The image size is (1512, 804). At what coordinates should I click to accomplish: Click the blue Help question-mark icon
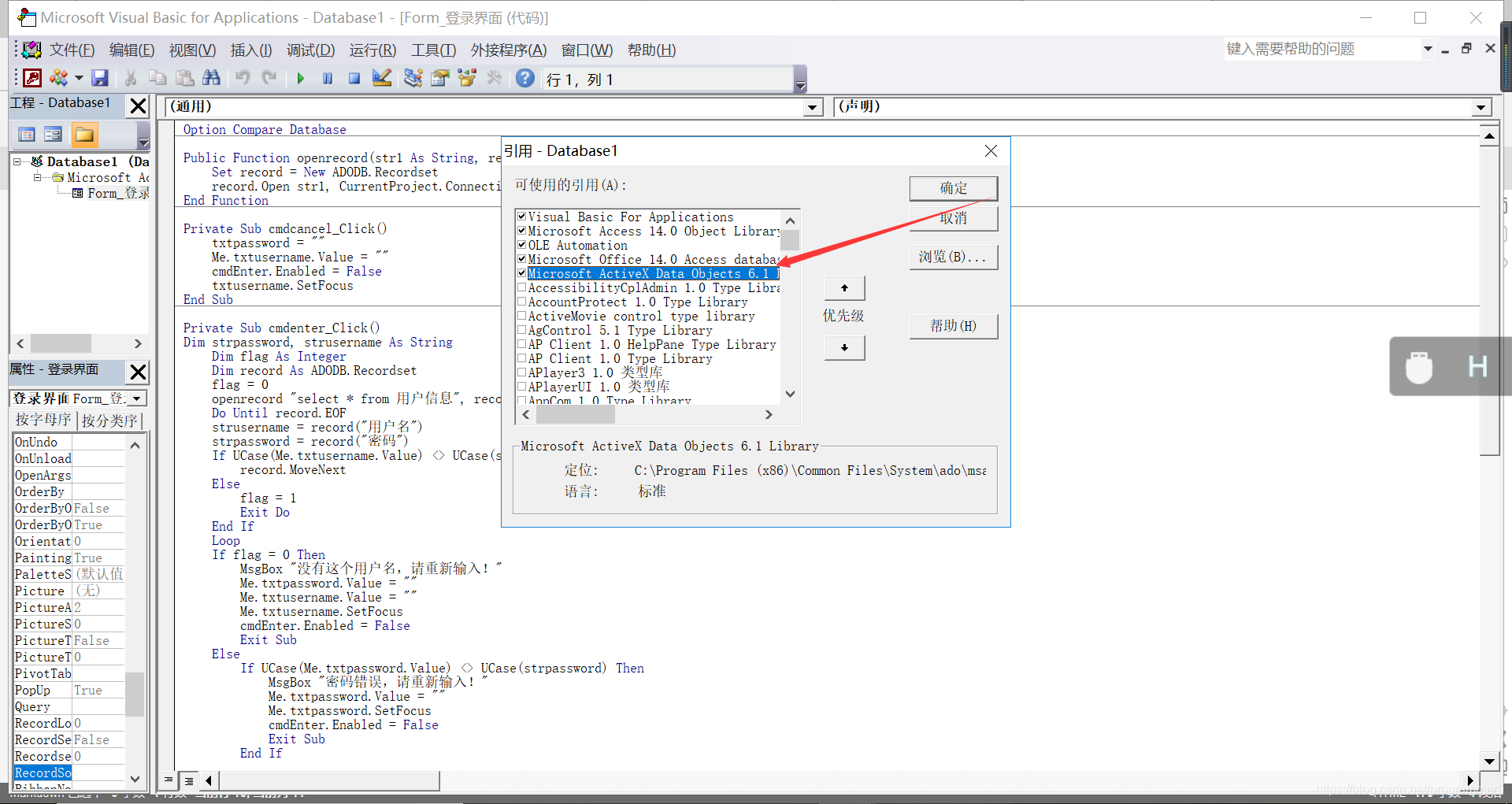[x=525, y=78]
